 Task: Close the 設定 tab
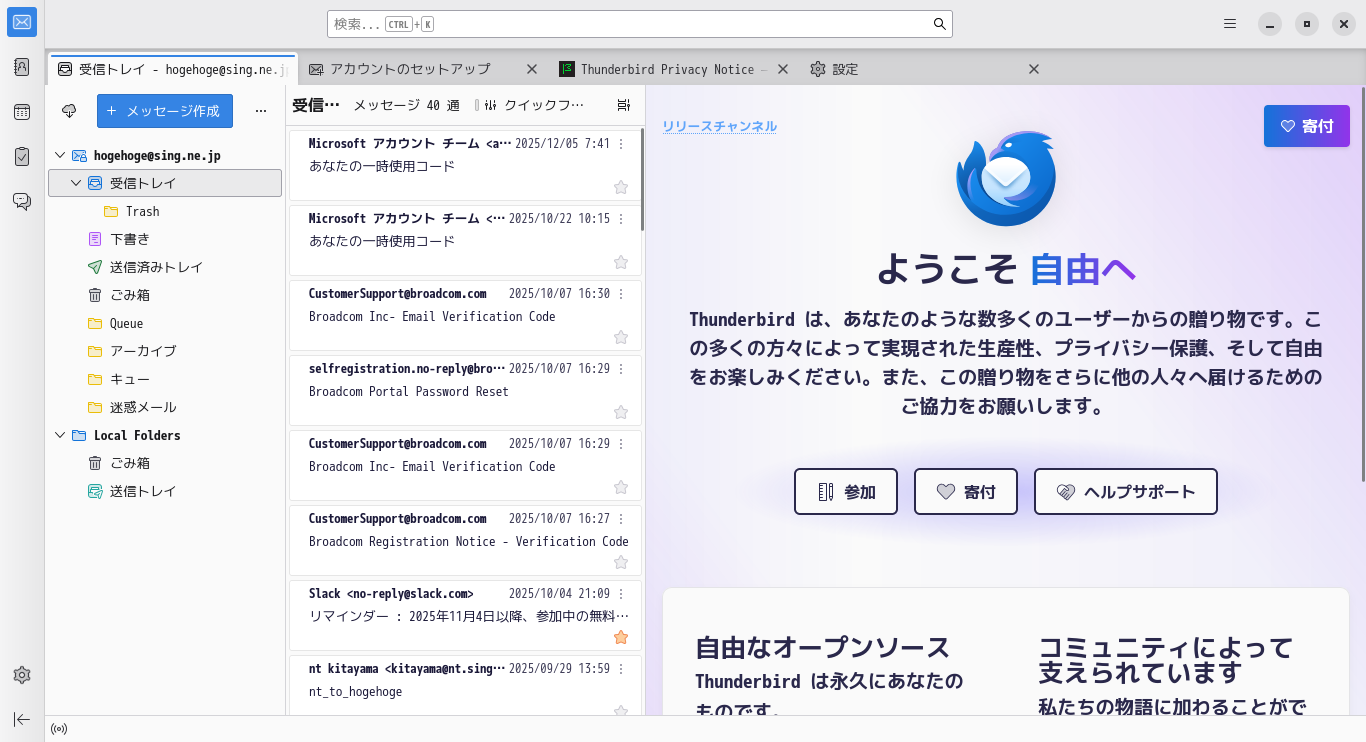[1034, 69]
